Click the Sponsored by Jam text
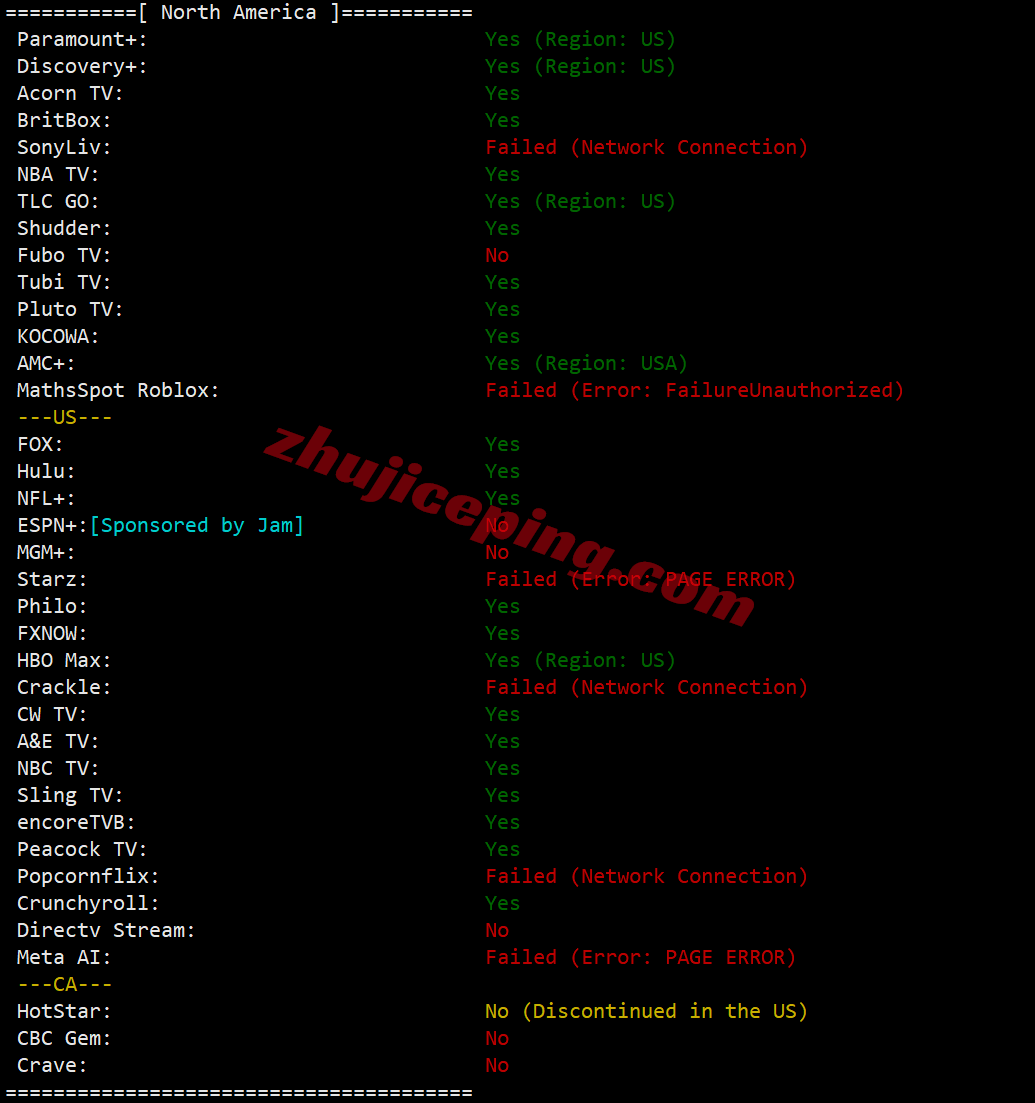1035x1103 pixels. (x=197, y=525)
